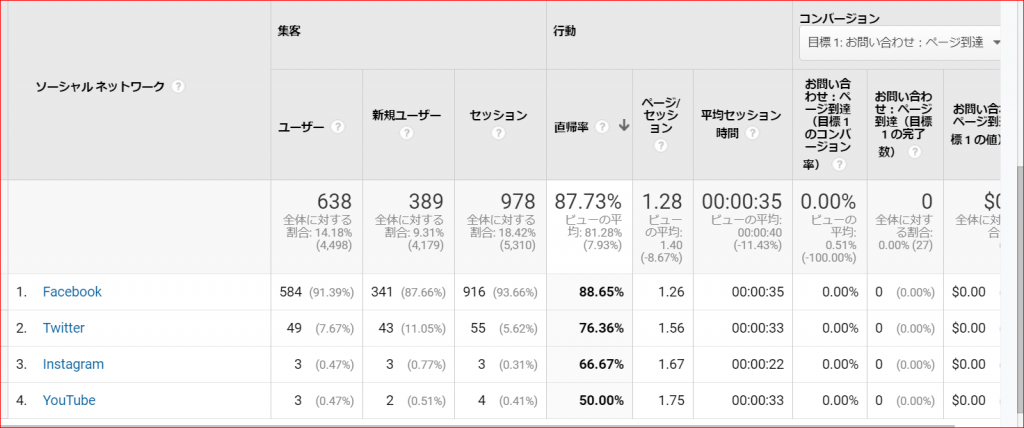The image size is (1024, 428).
Task: Click help icon under 新規ユーザー header
Action: (x=406, y=133)
